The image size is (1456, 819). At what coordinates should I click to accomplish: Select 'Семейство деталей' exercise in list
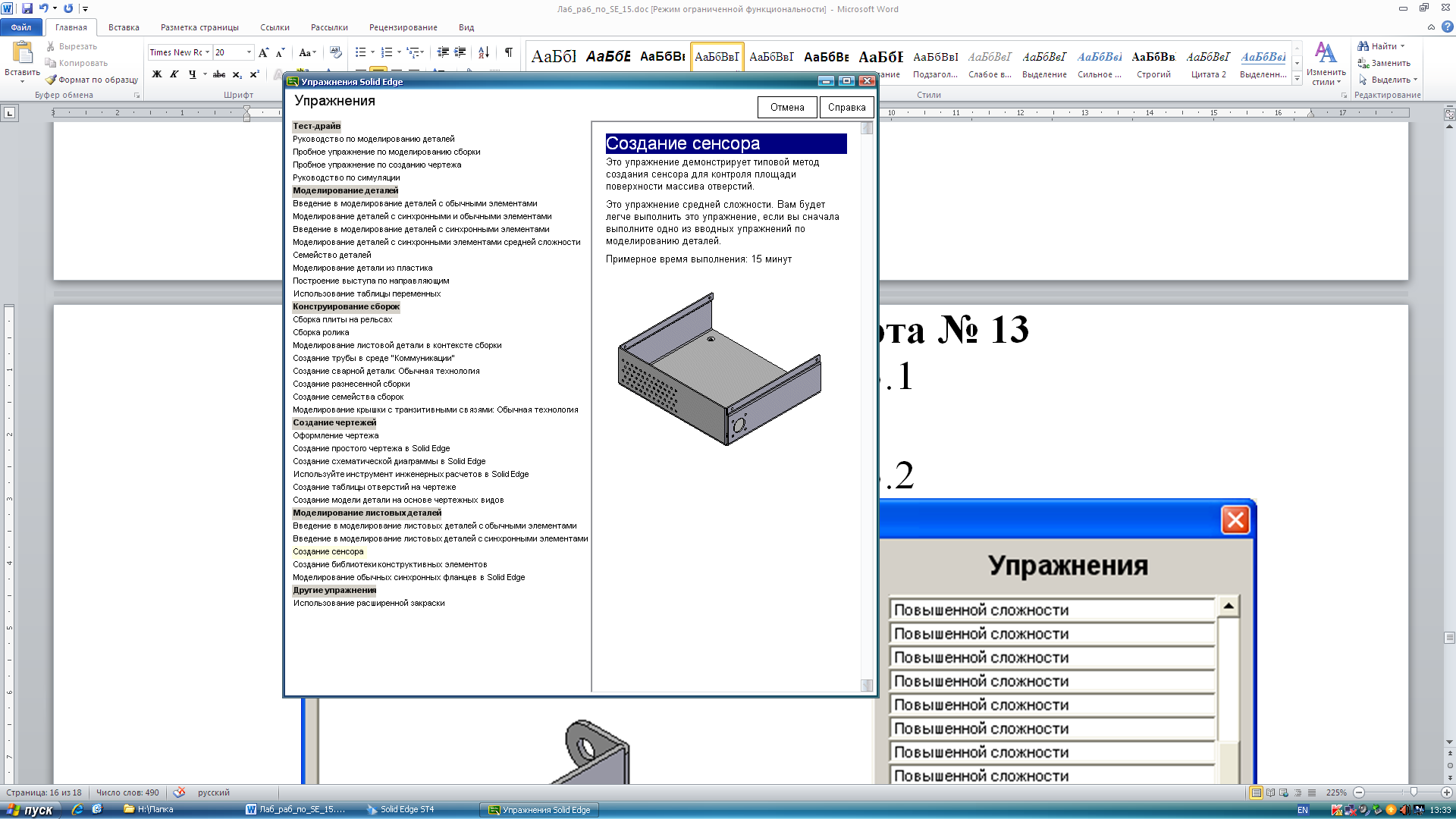coord(332,255)
